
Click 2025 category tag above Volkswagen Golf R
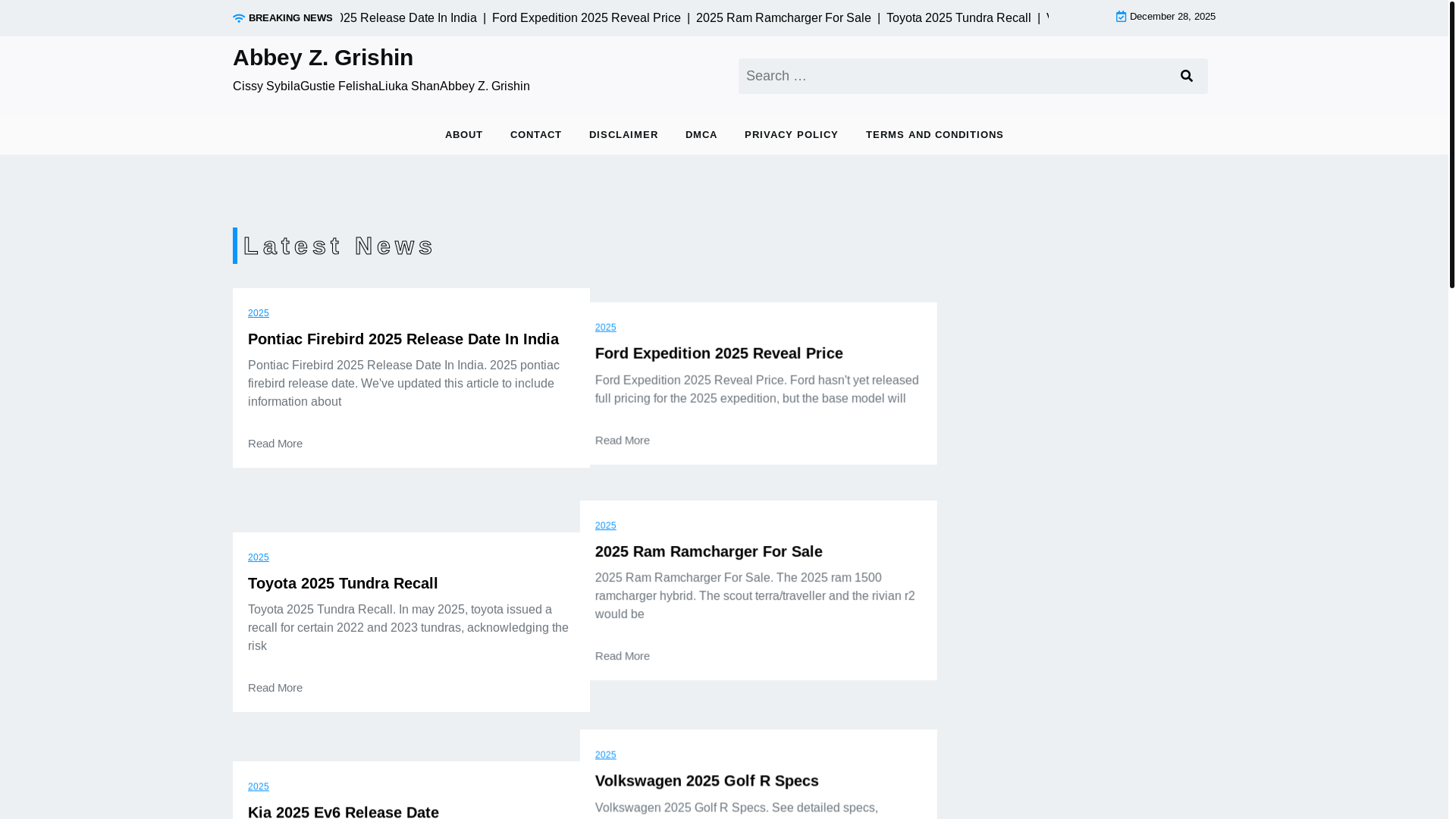tap(606, 755)
